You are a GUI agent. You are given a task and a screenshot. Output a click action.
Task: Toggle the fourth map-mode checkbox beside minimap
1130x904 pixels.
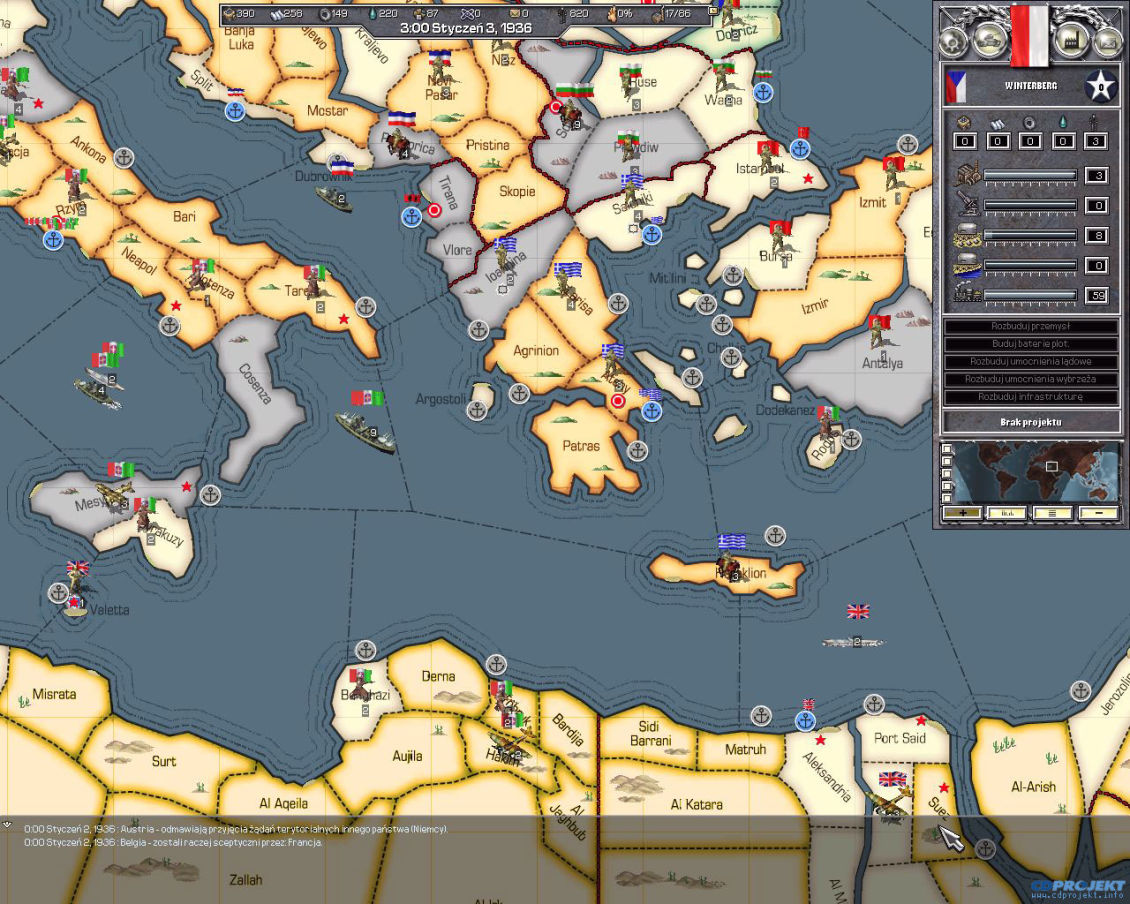947,487
